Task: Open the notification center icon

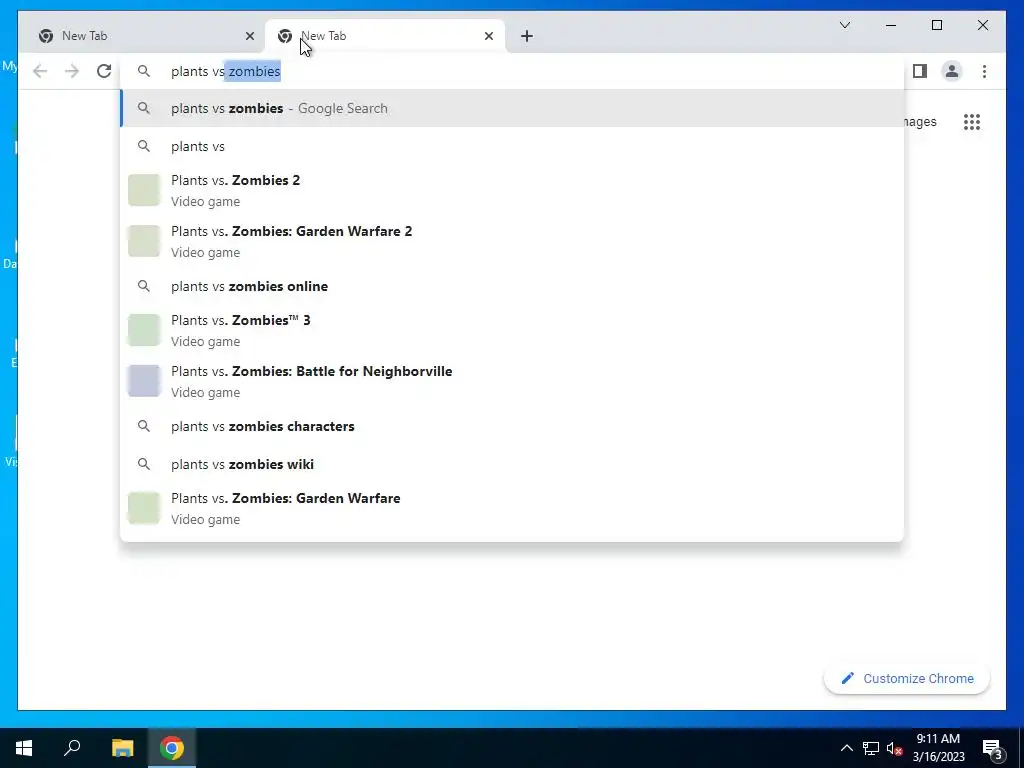Action: [992, 748]
